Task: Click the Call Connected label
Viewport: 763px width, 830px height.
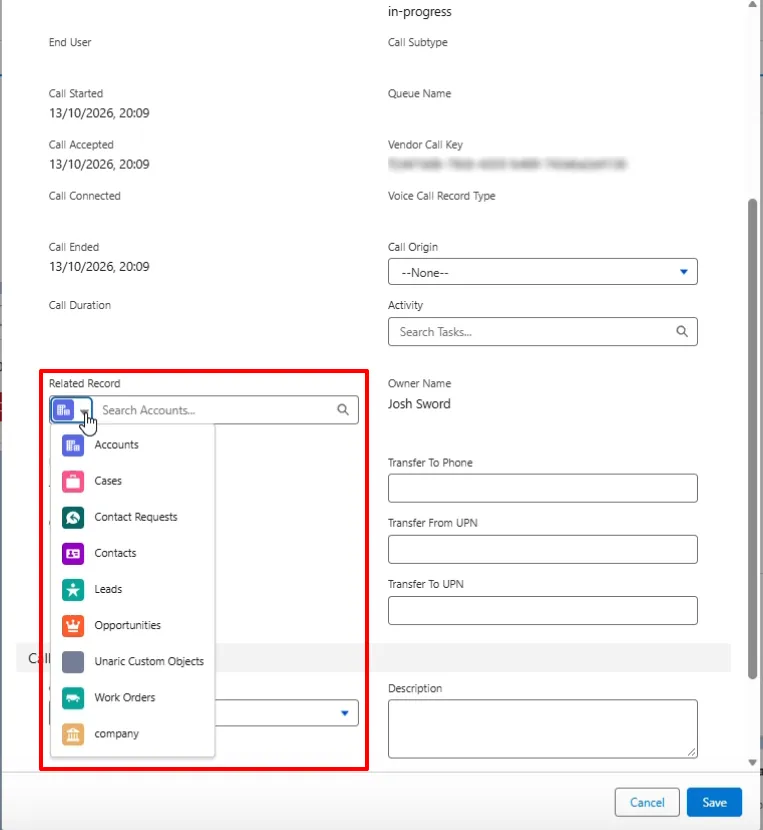Action: pos(85,196)
